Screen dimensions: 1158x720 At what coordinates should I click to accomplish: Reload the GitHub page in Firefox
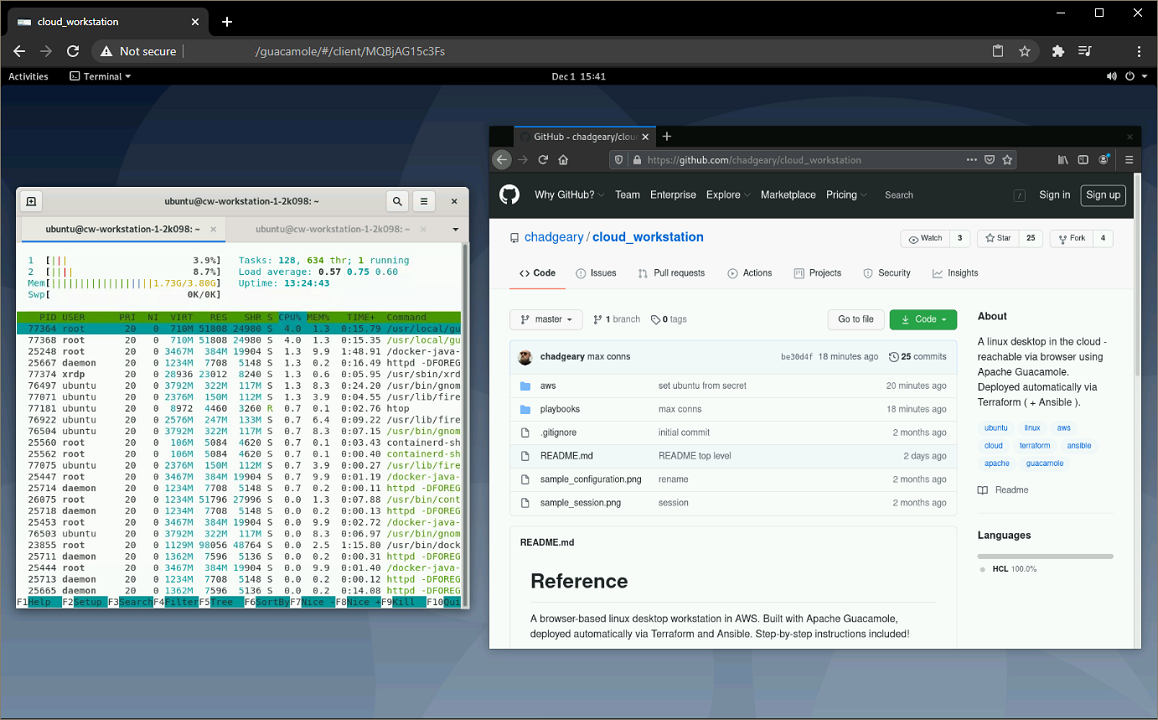click(543, 160)
